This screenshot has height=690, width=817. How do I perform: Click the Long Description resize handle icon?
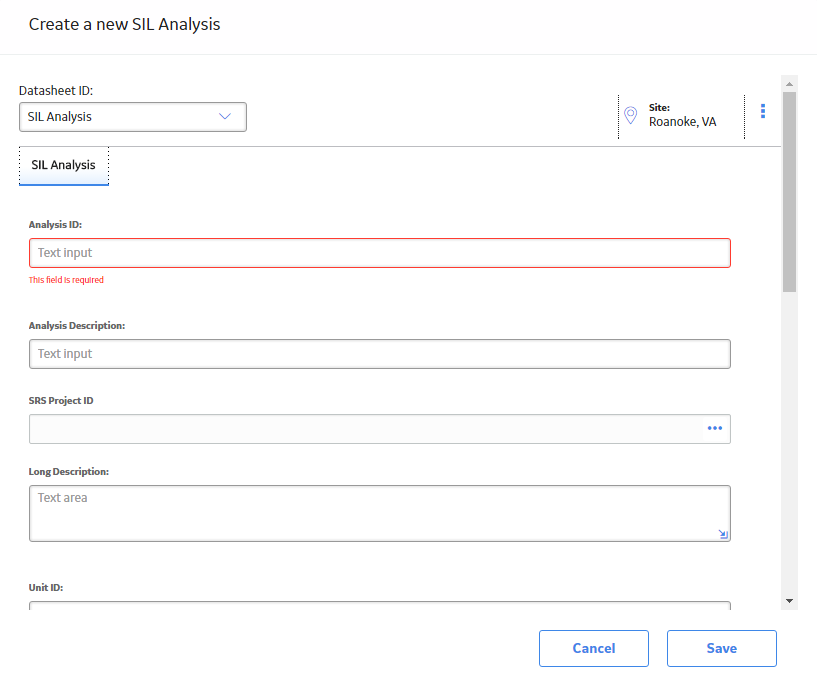coord(723,534)
